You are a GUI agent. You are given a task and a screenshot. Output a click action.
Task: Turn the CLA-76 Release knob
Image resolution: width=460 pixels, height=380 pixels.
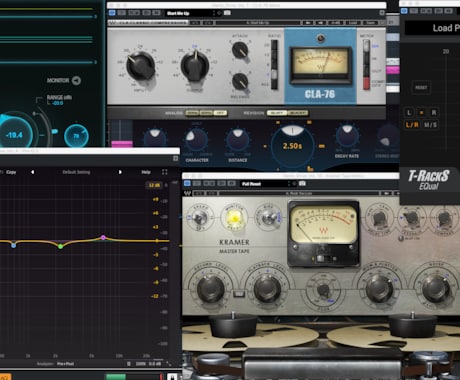click(240, 81)
